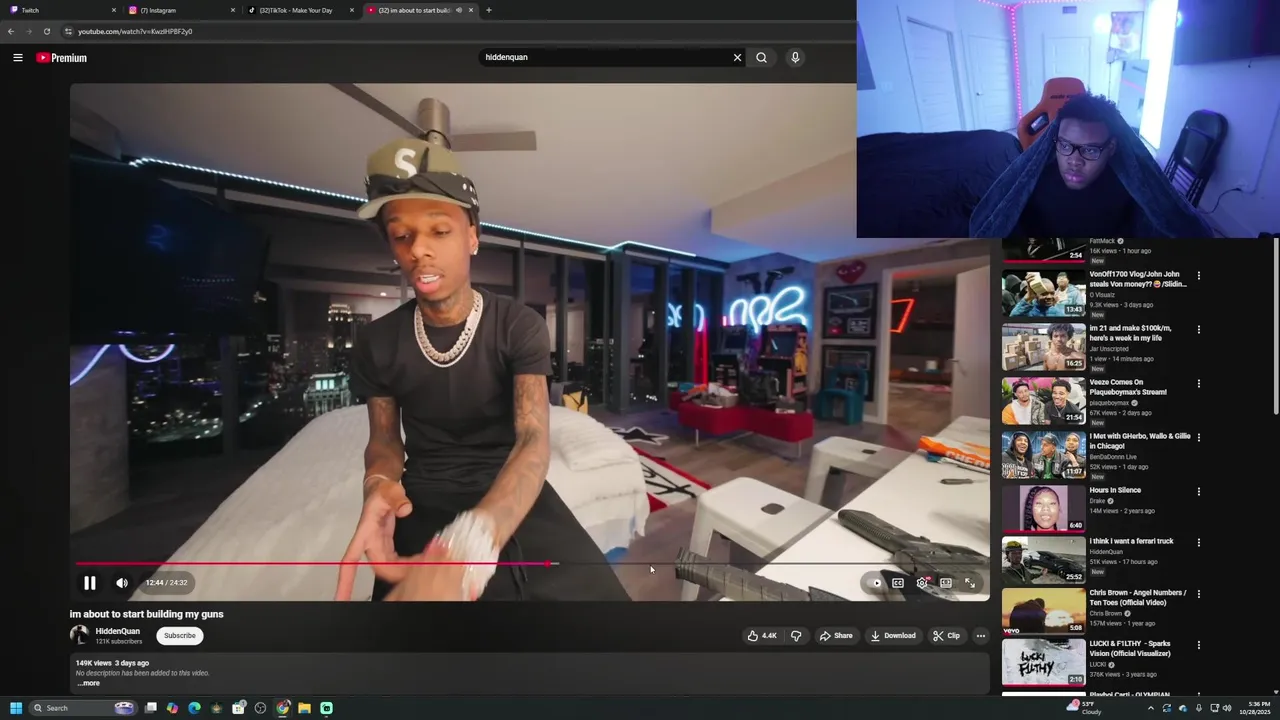Open Microsoft Edge from the taskbar
This screenshot has width=1280, height=720.
tap(194, 708)
